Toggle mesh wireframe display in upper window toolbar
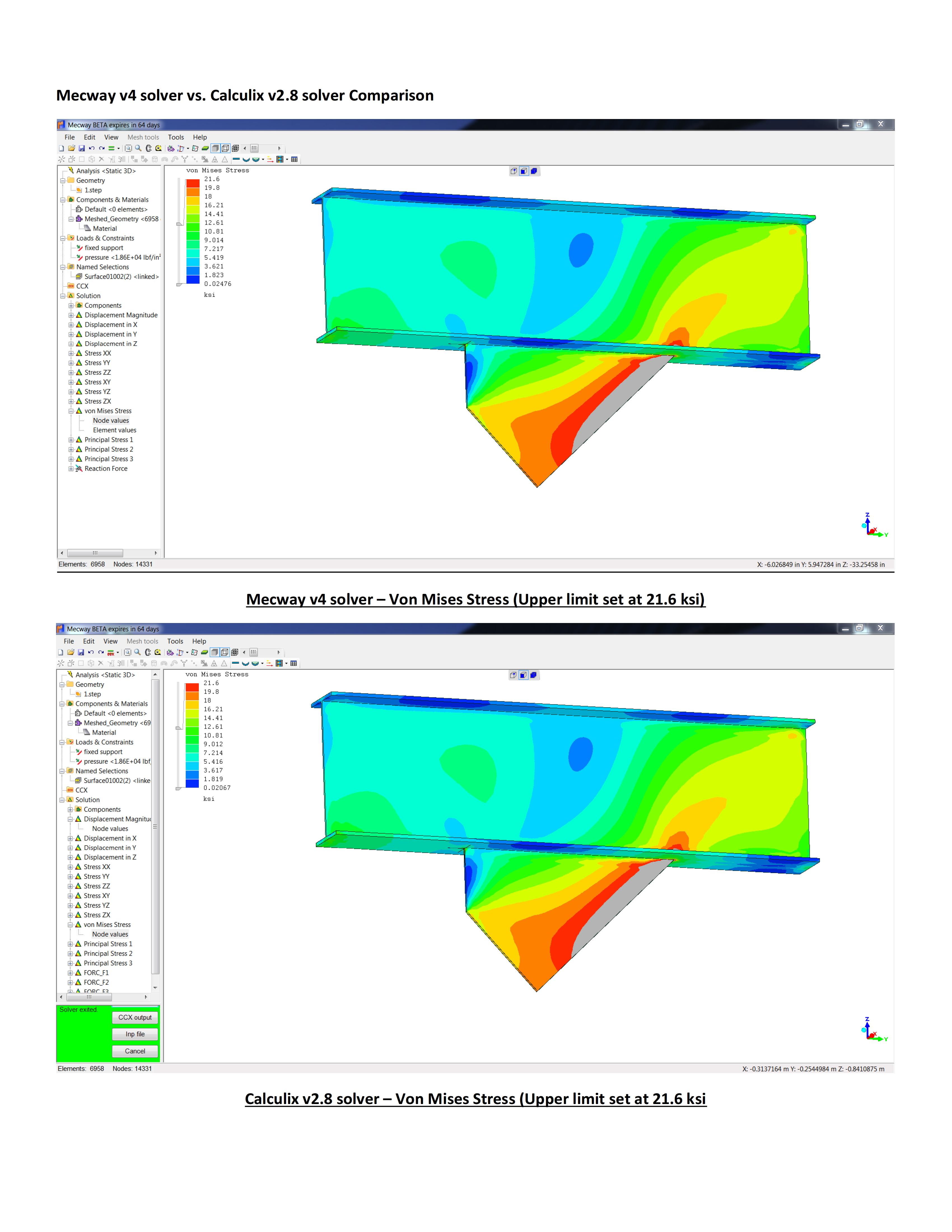Viewport: 952px width, 1232px height. click(235, 148)
